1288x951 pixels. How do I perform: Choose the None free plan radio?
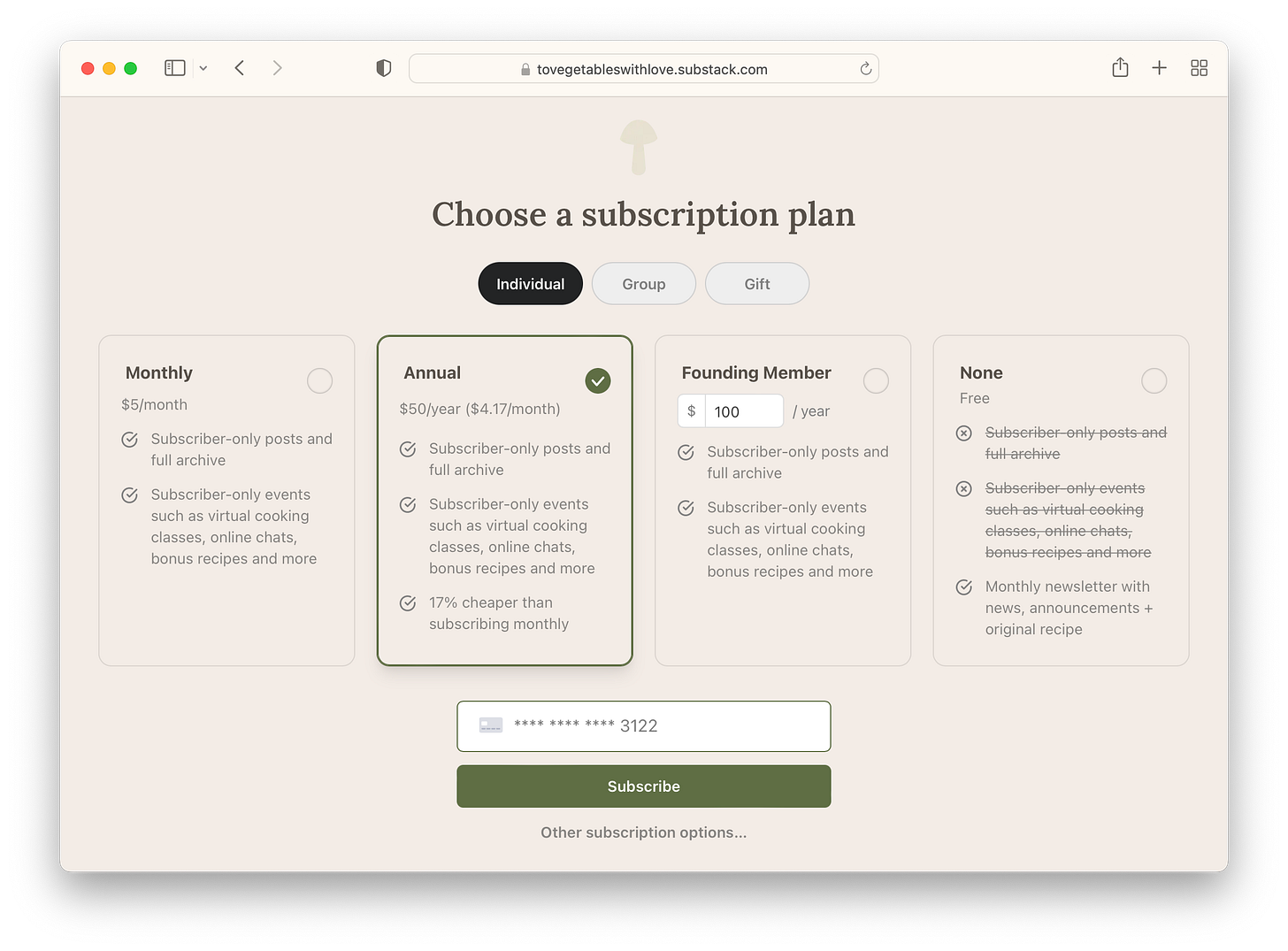tap(1154, 381)
